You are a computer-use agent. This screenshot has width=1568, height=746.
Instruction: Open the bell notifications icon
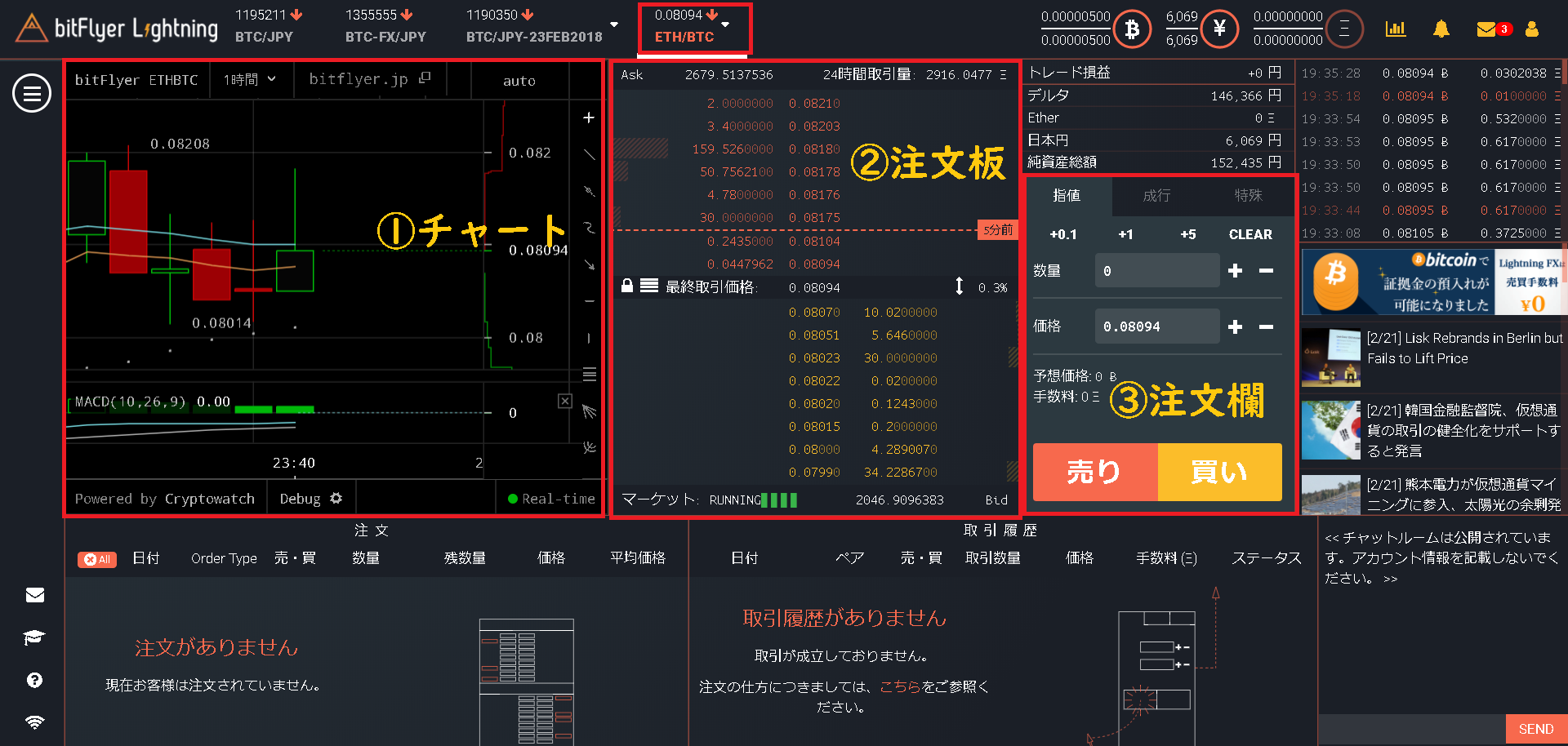1441,29
